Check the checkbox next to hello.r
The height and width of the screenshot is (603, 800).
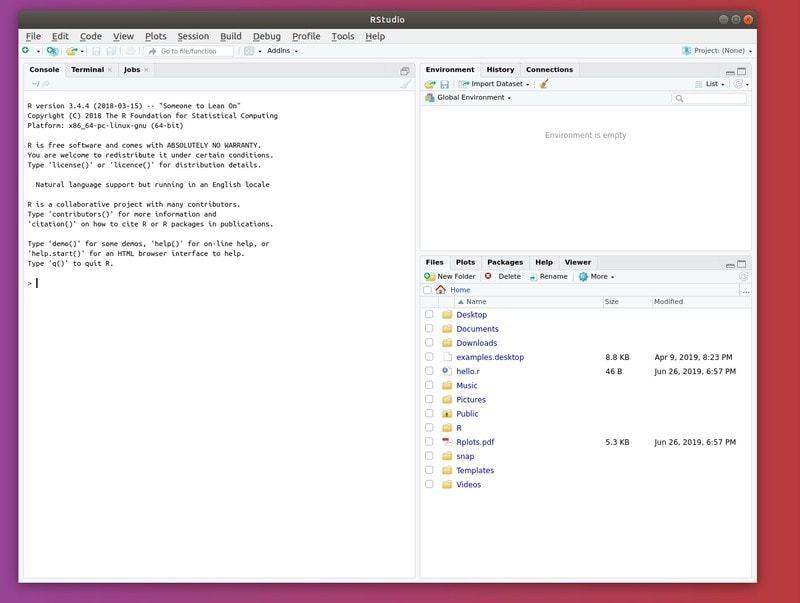coord(430,371)
